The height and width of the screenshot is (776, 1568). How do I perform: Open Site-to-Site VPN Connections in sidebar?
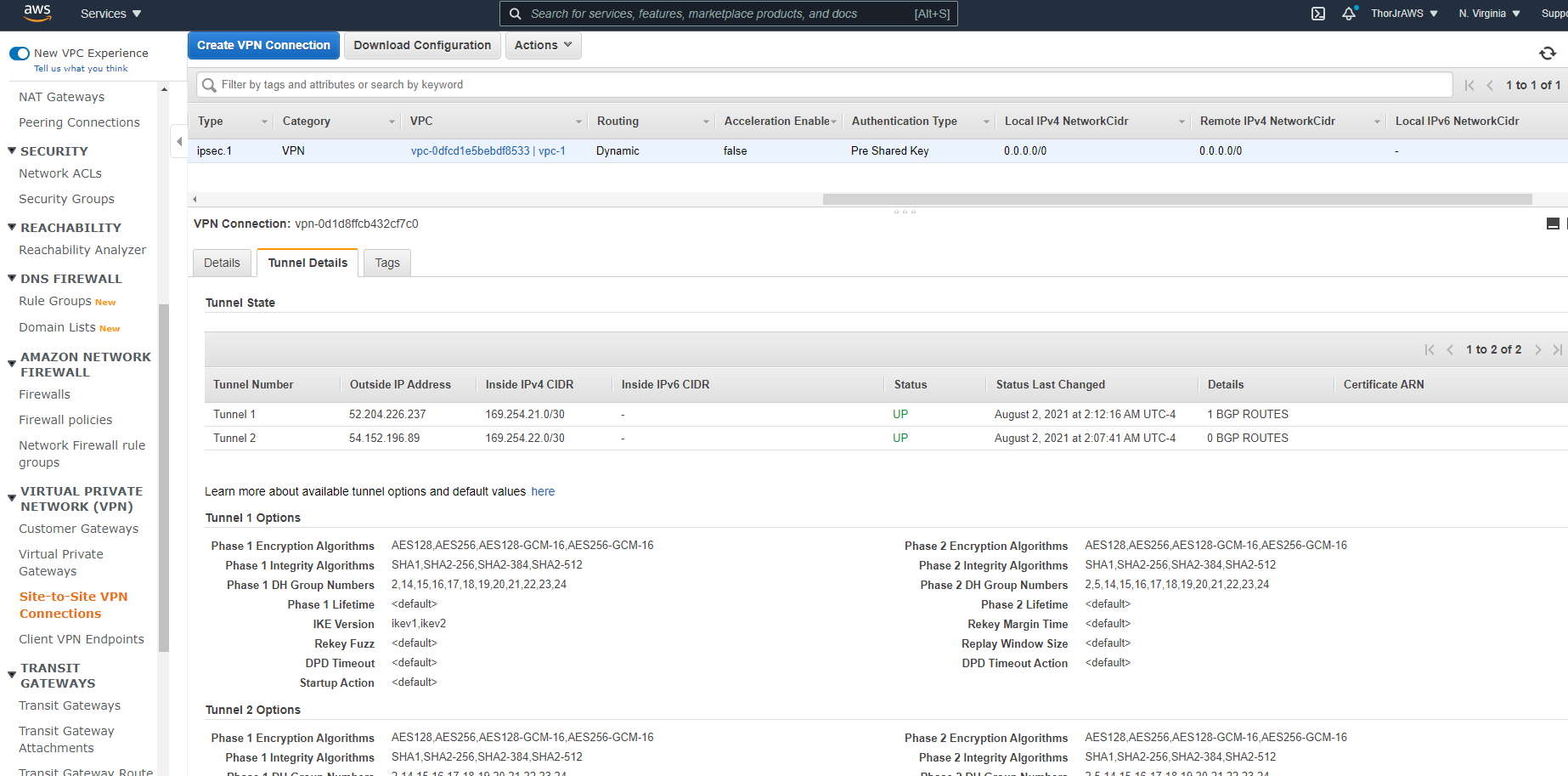point(74,605)
